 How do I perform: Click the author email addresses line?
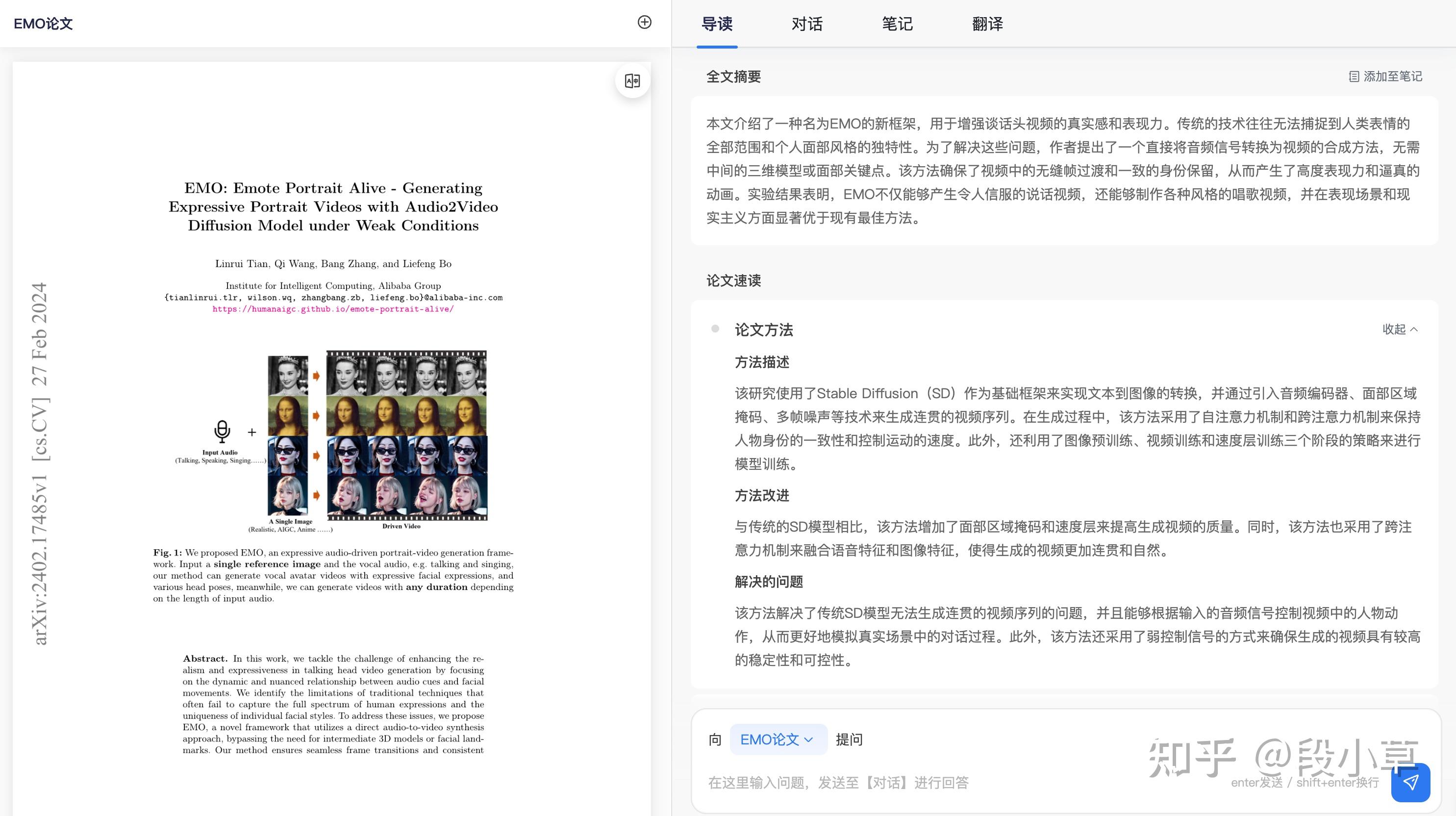click(x=333, y=298)
